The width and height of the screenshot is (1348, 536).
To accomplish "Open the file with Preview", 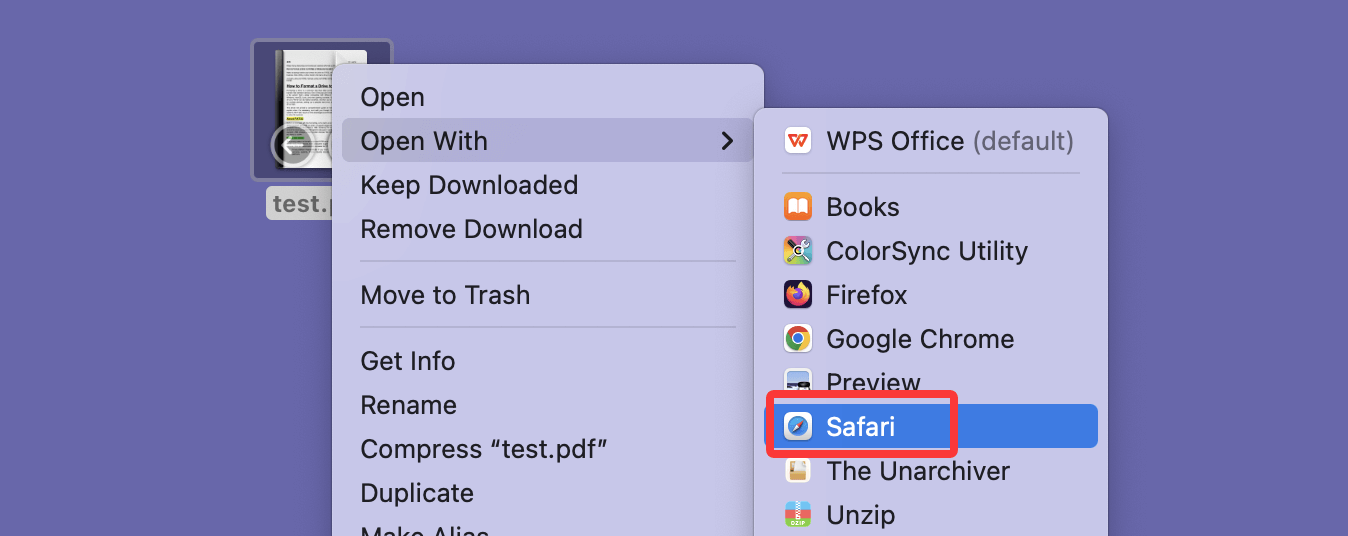I will (931, 382).
